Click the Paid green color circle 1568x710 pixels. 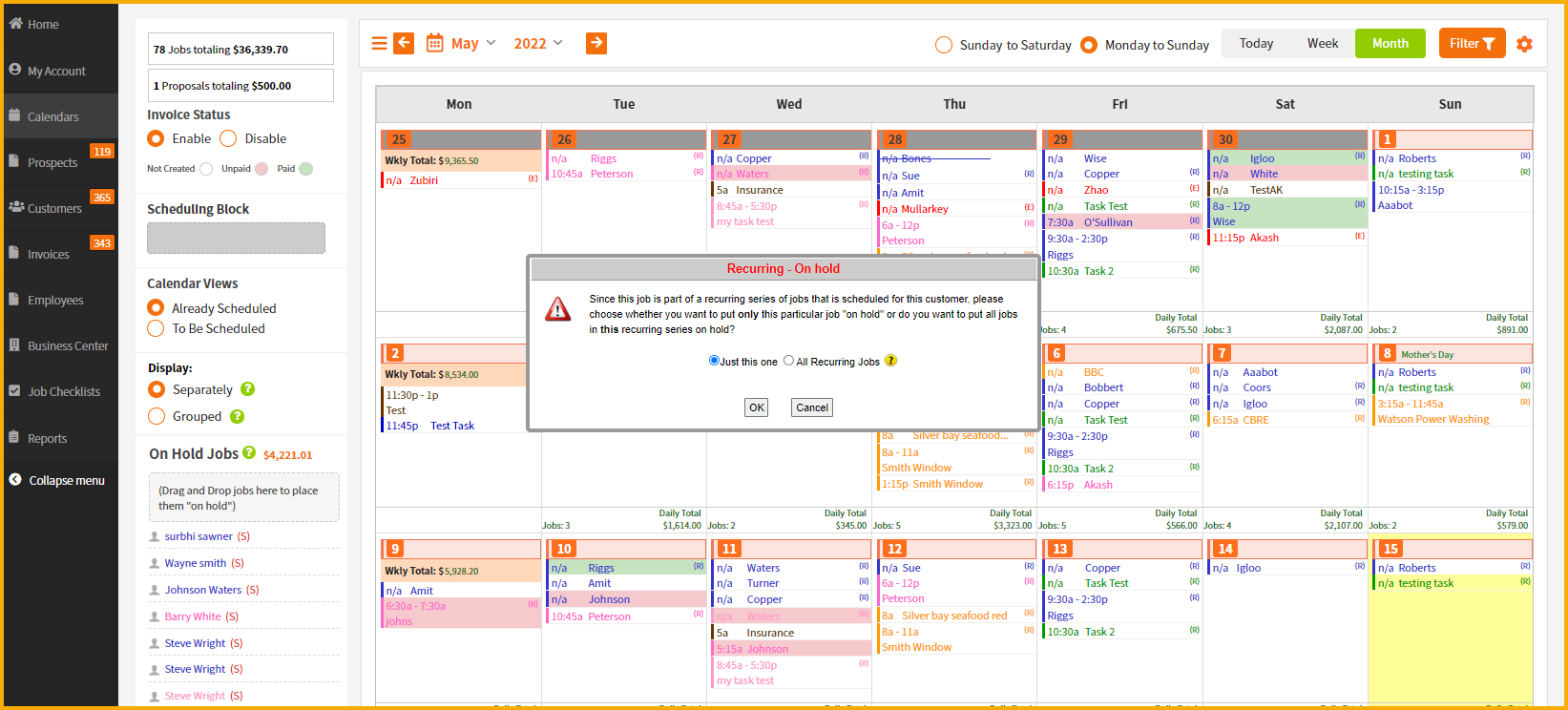(x=305, y=169)
